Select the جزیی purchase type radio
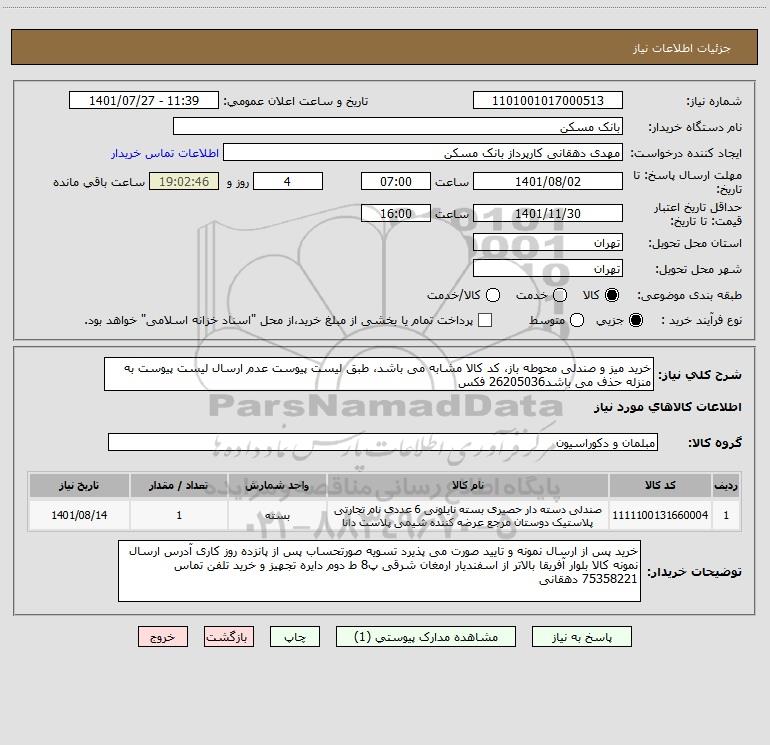The image size is (770, 745). coord(636,320)
